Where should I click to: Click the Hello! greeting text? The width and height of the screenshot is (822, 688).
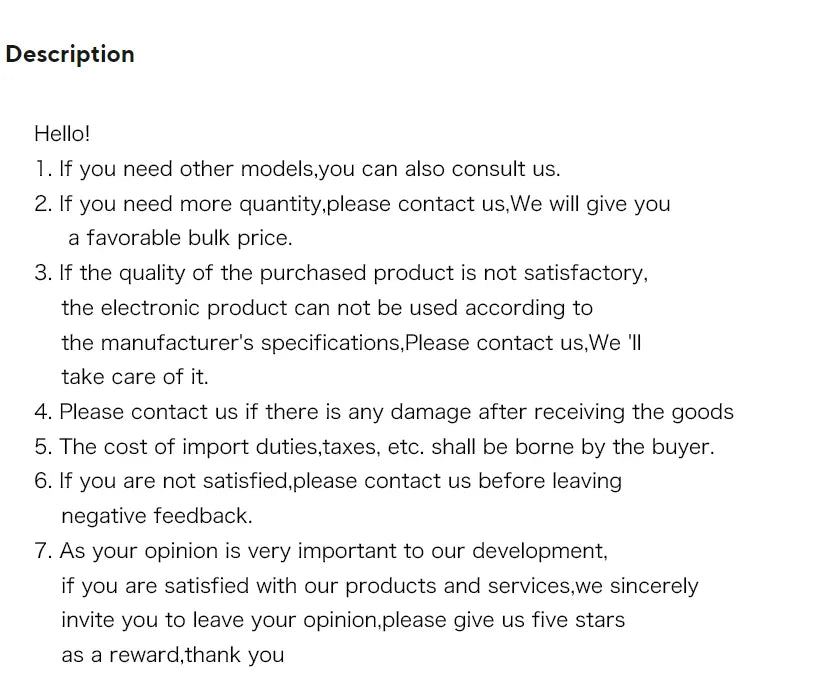tap(62, 134)
